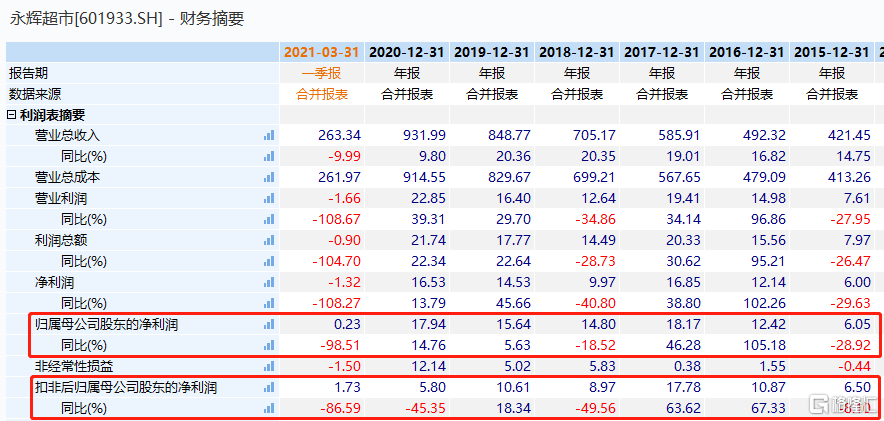Select the 2016-12-31 column header
884x421 pixels.
coord(747,52)
